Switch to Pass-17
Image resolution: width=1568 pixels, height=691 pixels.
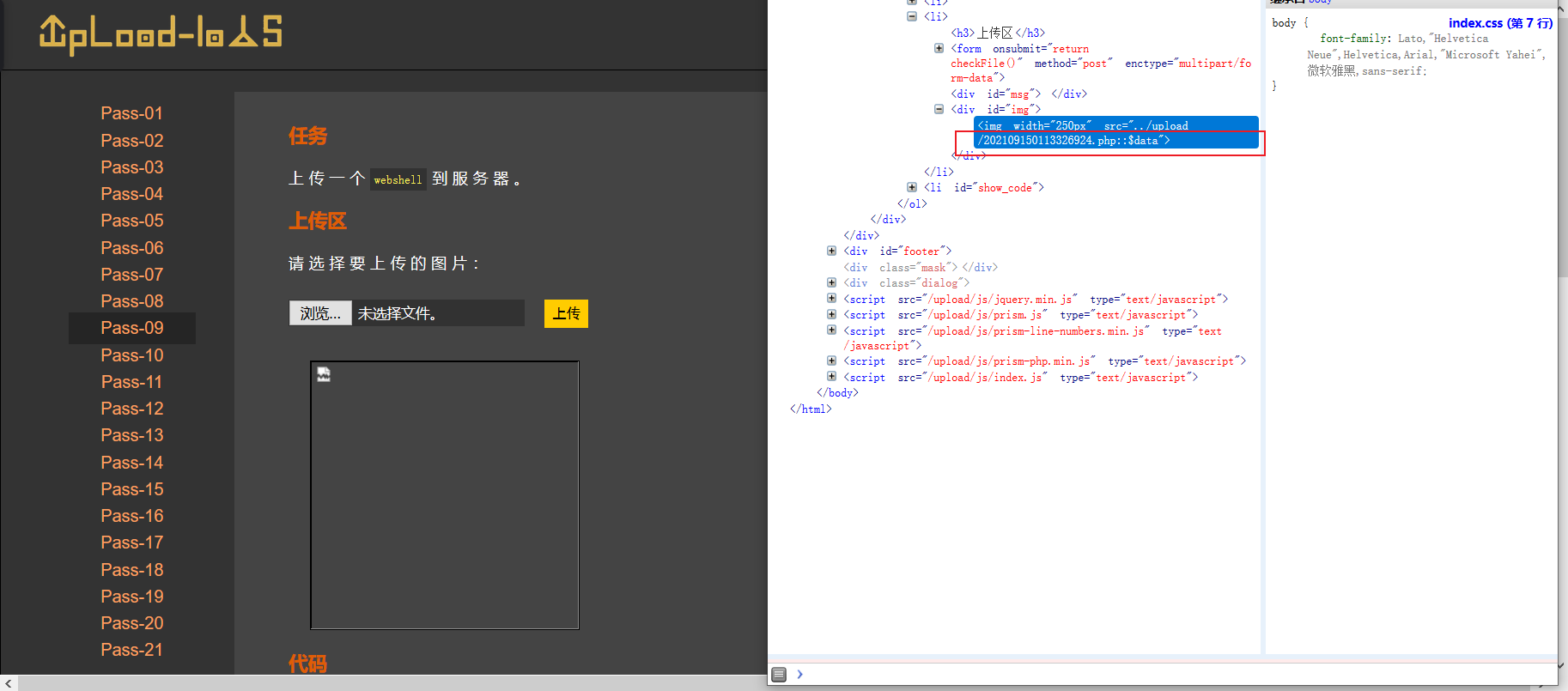[x=131, y=542]
